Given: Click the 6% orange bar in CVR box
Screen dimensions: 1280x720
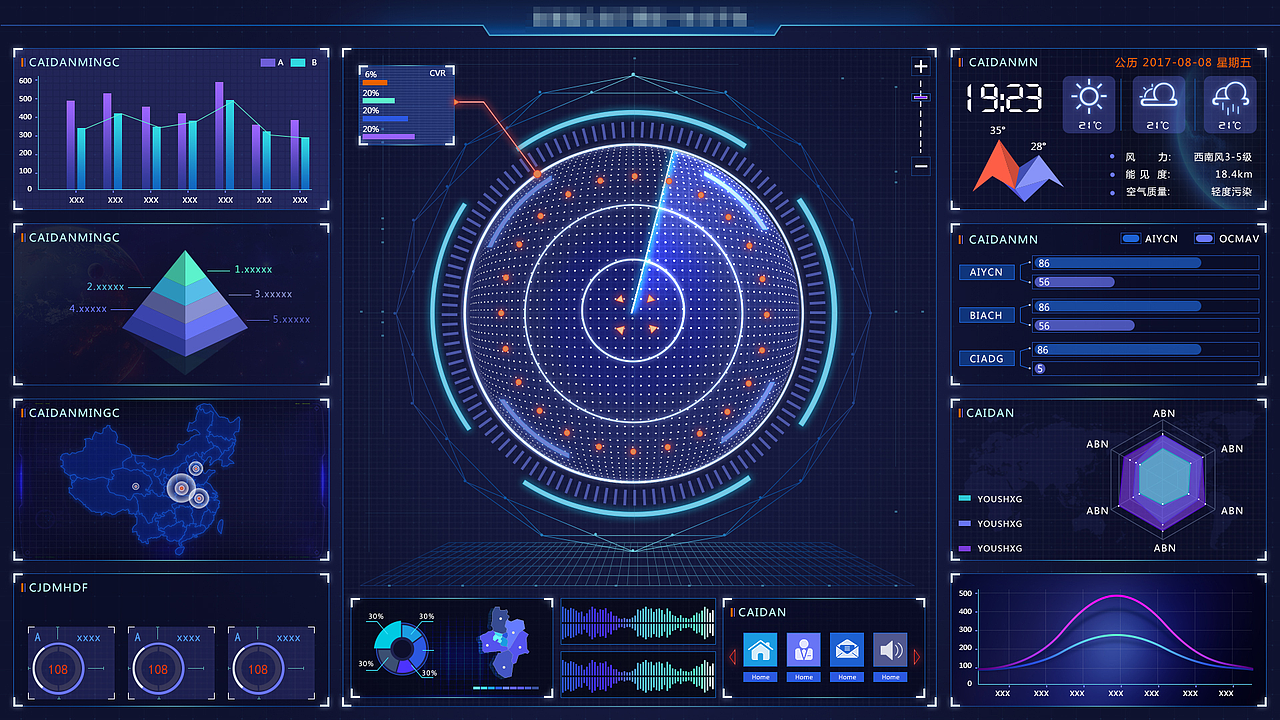Looking at the screenshot, I should click(x=375, y=82).
